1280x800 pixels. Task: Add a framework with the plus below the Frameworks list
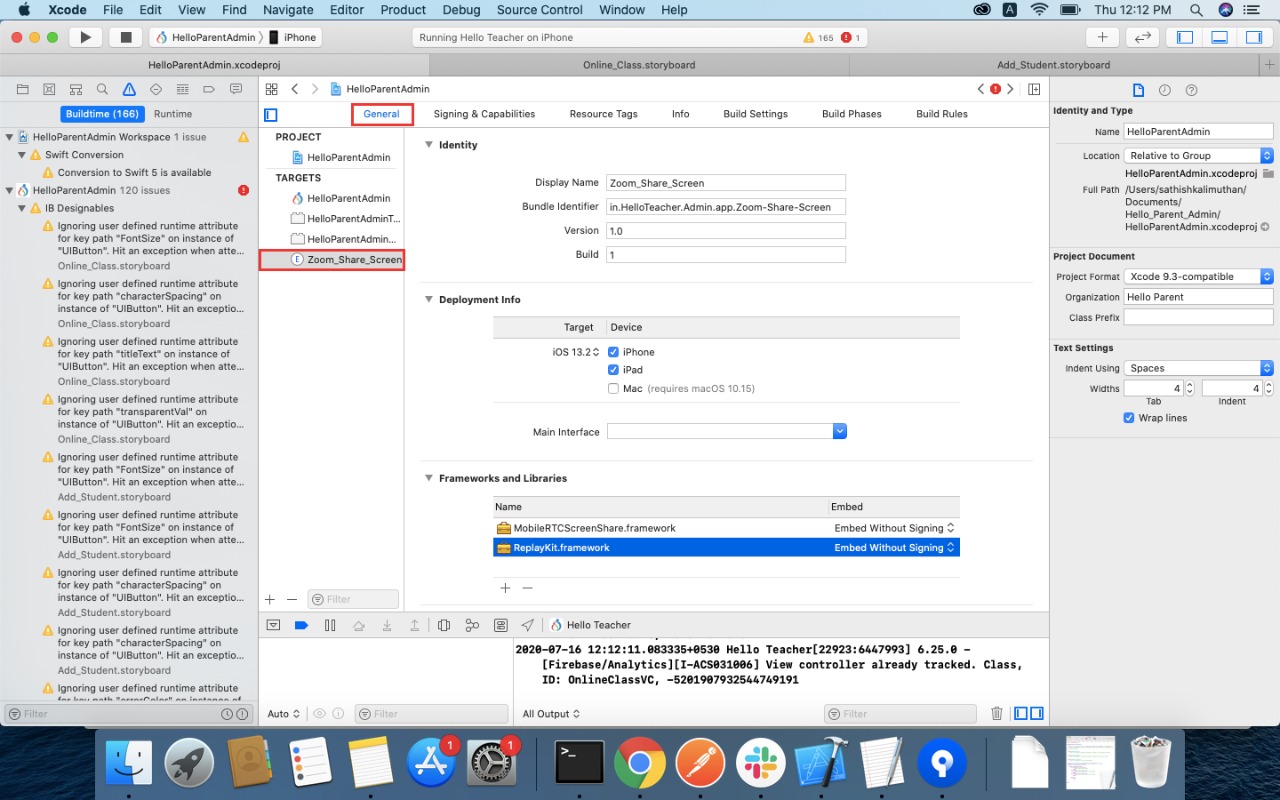[505, 588]
